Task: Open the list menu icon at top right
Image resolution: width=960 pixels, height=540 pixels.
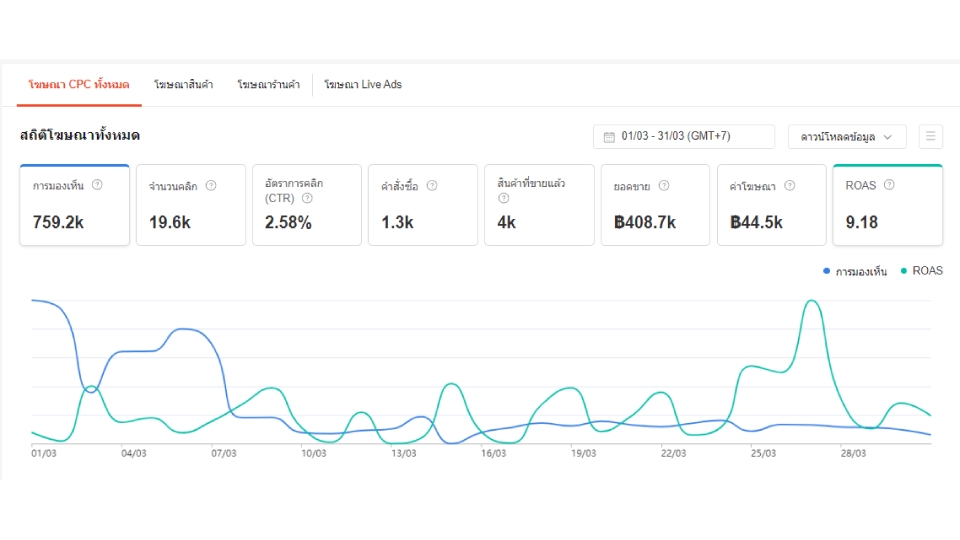Action: [931, 137]
